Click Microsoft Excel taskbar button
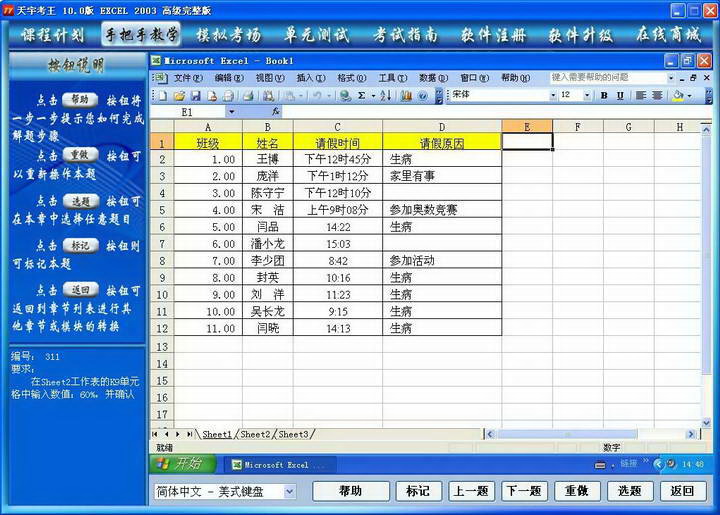Viewport: 720px width, 515px height. (x=280, y=465)
